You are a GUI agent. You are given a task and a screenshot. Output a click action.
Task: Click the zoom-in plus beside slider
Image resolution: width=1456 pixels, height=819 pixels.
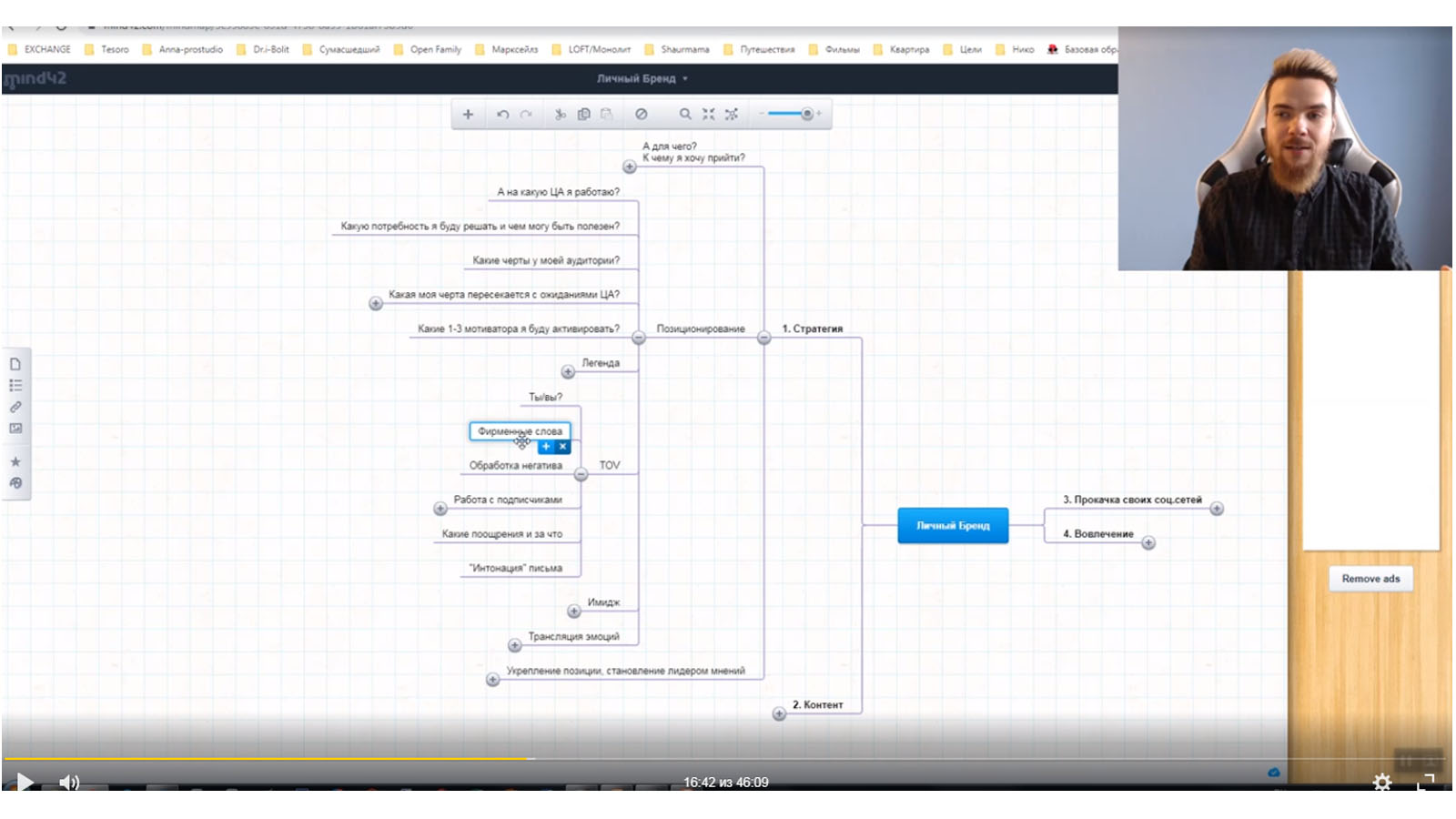coord(820,114)
